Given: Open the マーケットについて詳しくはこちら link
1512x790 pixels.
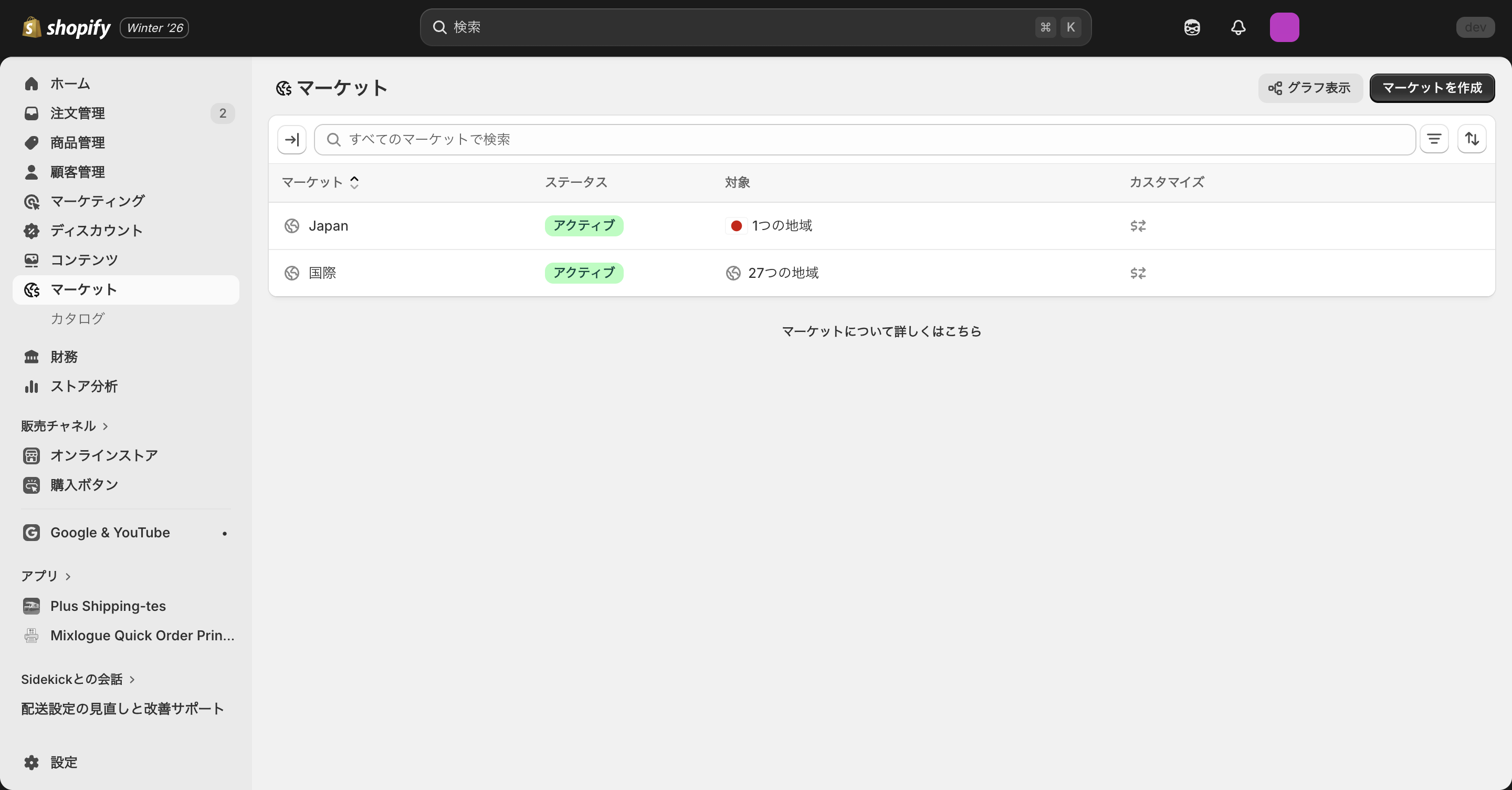Looking at the screenshot, I should (881, 331).
